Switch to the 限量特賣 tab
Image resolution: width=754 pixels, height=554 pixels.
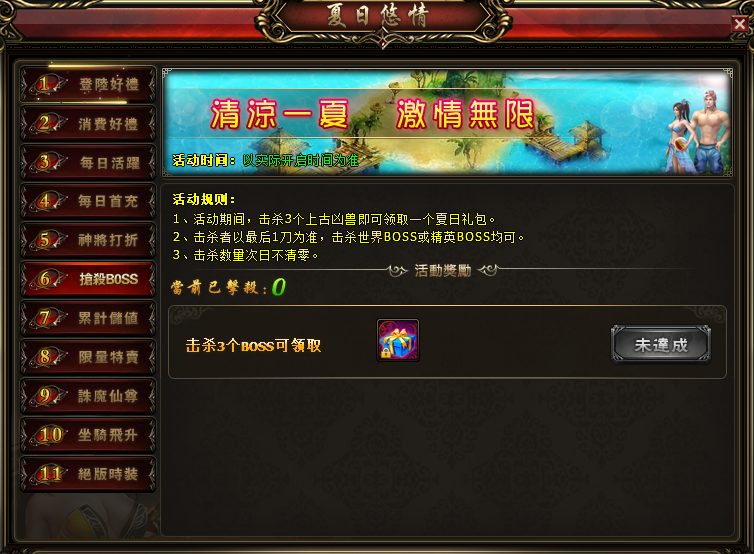coord(88,357)
